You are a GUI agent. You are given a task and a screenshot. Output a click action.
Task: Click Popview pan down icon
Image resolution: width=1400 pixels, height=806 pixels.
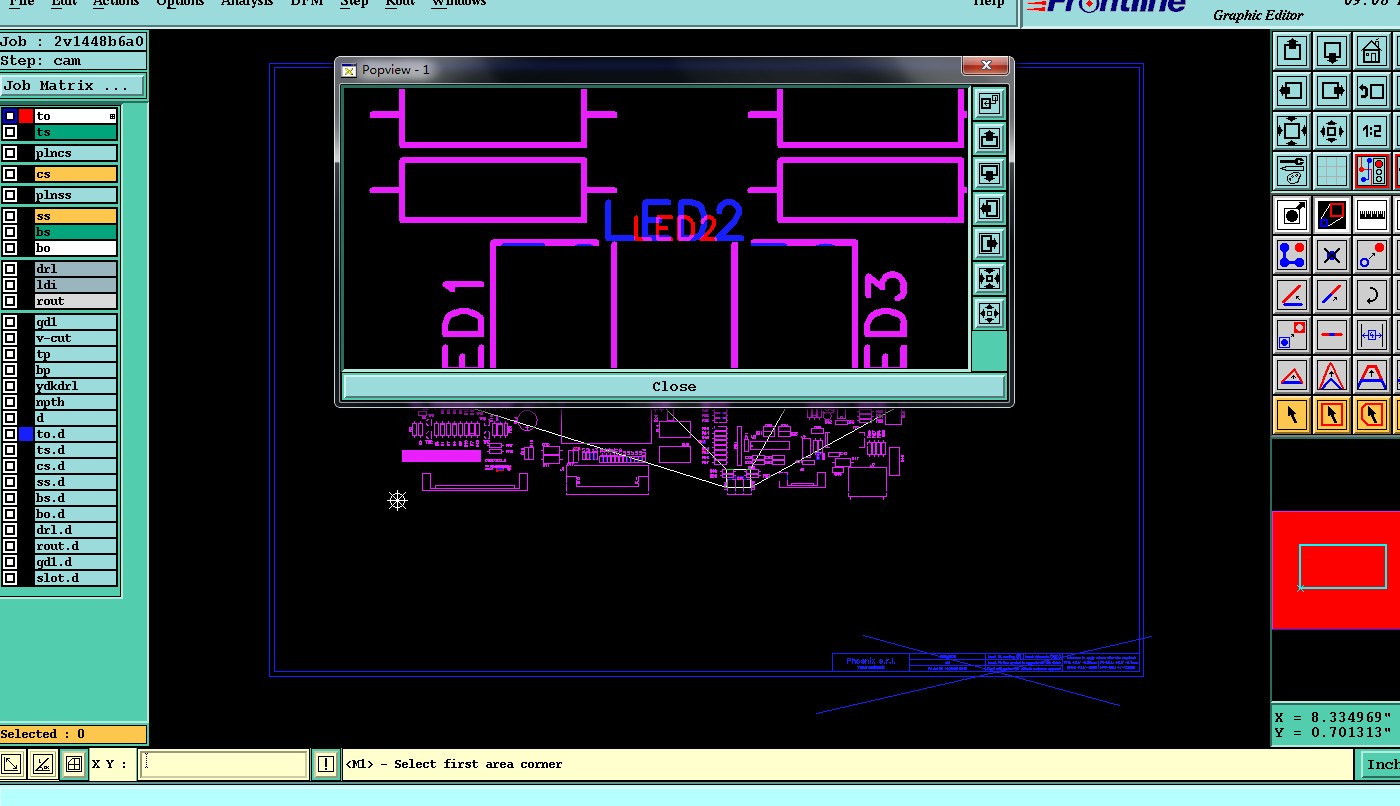pyautogui.click(x=989, y=173)
